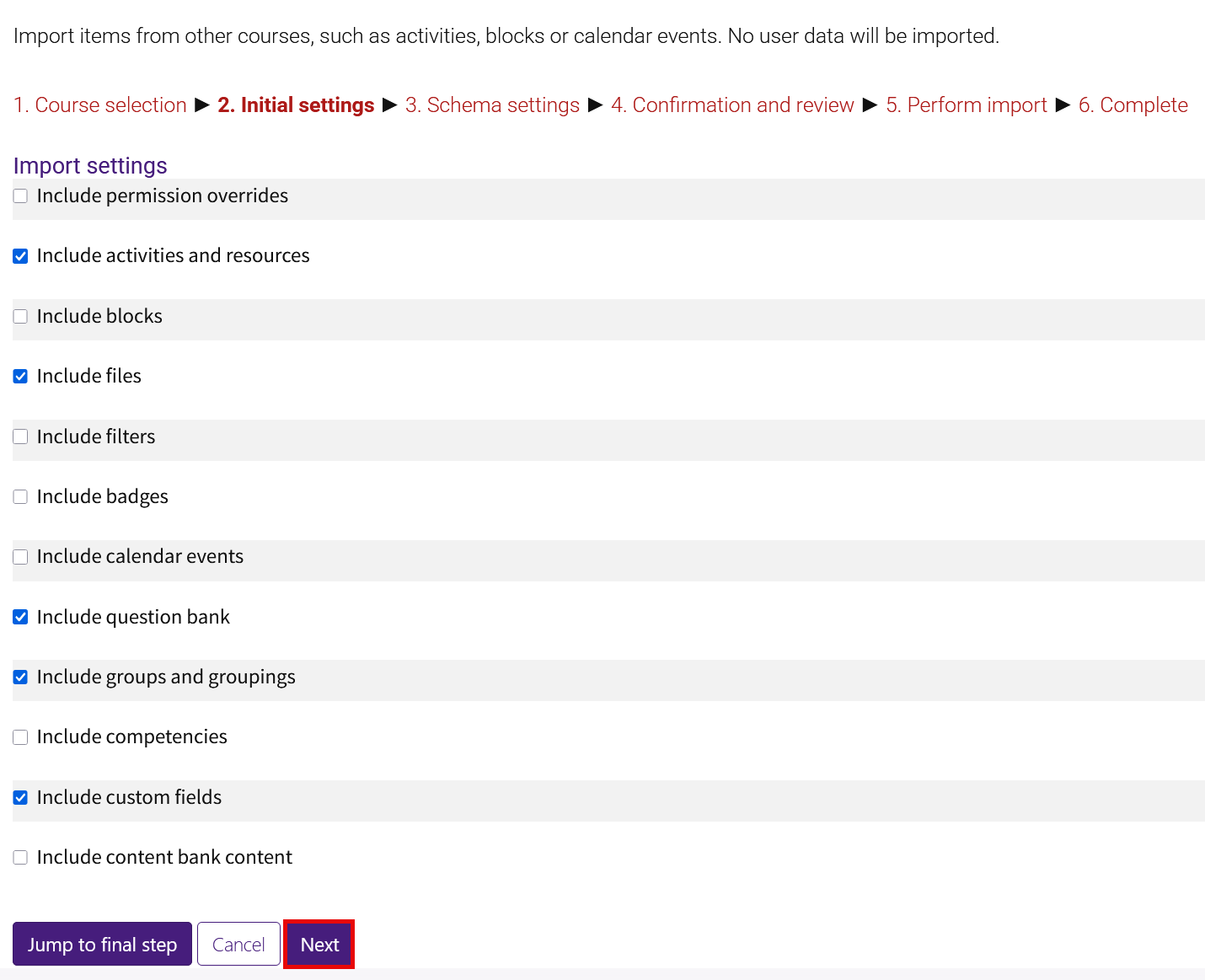This screenshot has width=1205, height=980.
Task: Click the Jump to final step button
Action: pos(102,944)
